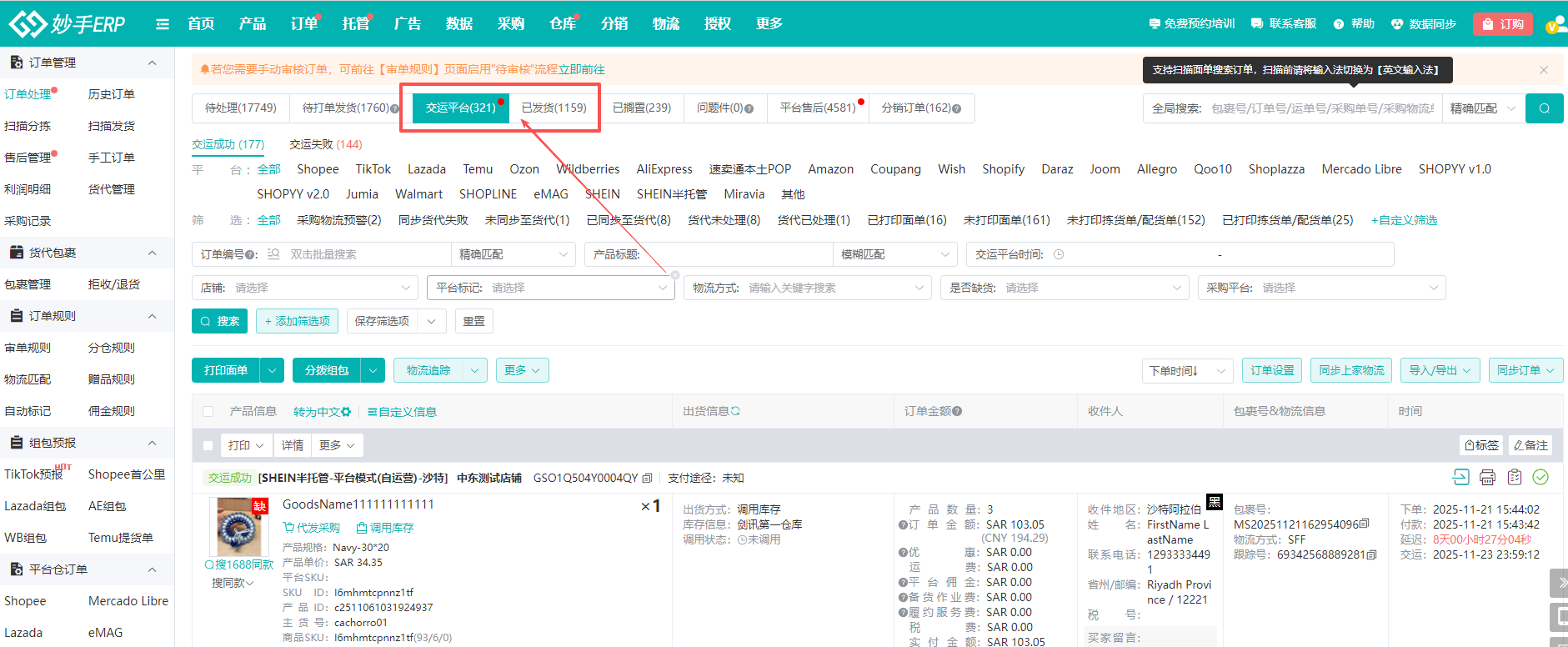1568x647 pixels.
Task: Toggle the select-all checkbox in table header
Action: click(x=208, y=411)
